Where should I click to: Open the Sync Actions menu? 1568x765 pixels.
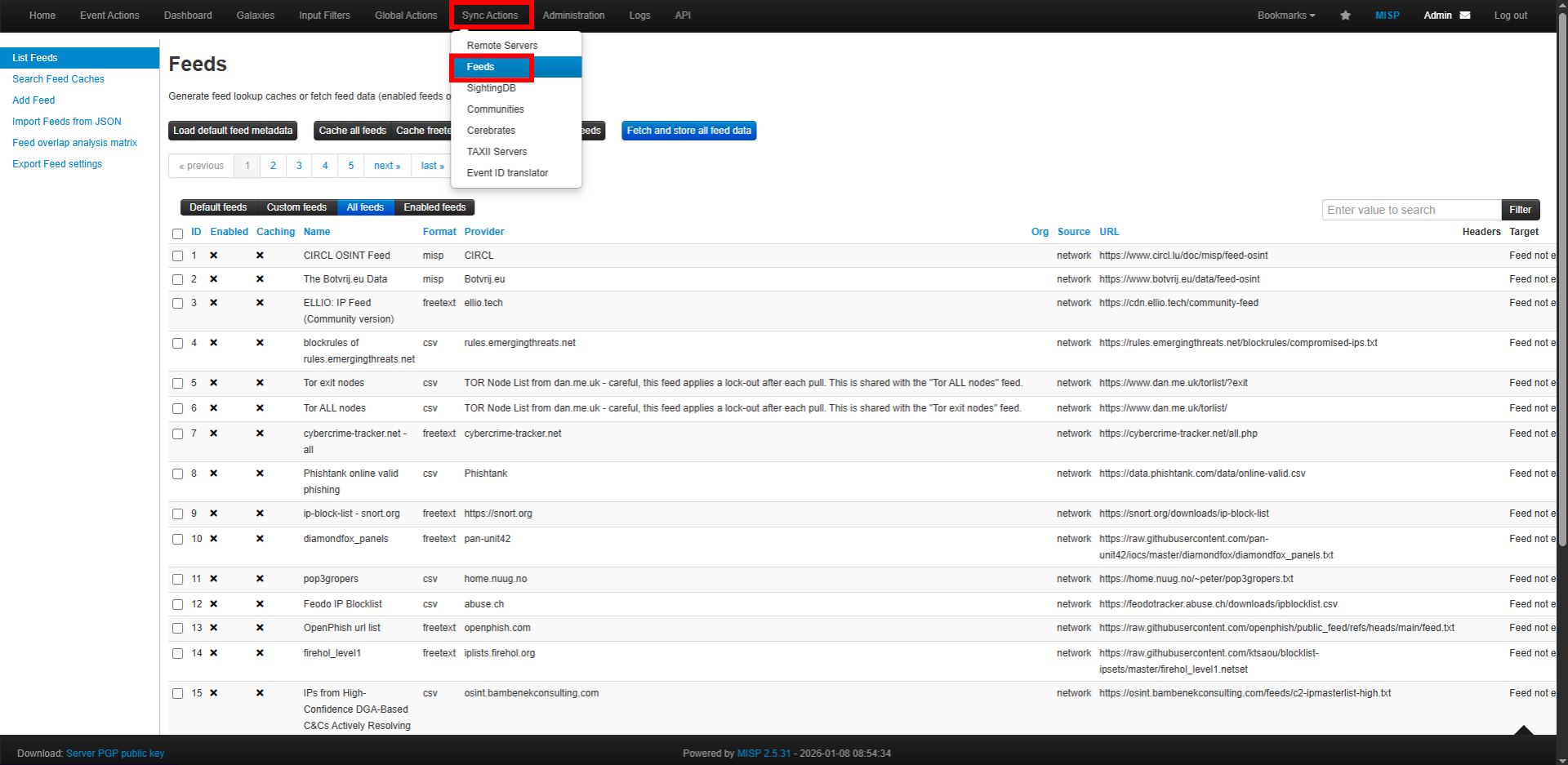point(490,16)
